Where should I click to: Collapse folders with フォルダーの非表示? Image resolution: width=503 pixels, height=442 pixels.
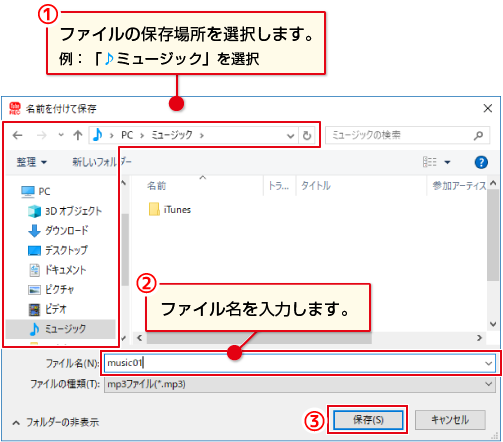(x=56, y=422)
